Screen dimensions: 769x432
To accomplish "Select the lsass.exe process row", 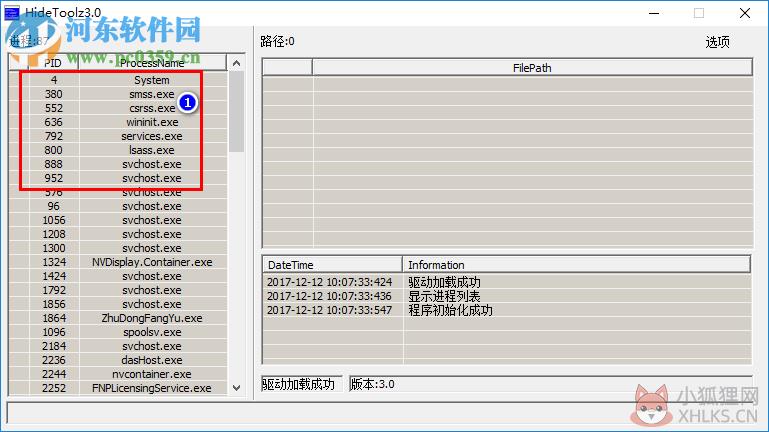I will (118, 150).
